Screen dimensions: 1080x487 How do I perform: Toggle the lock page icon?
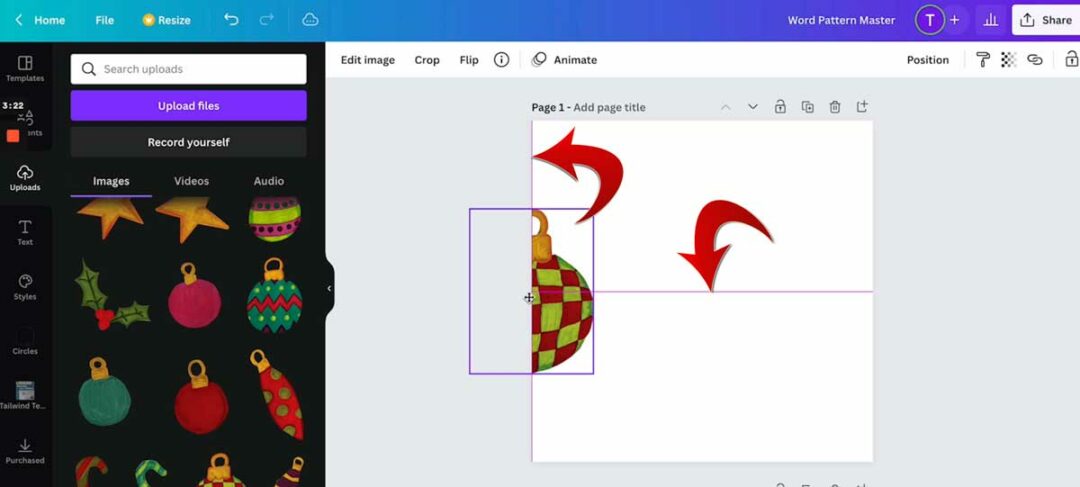[x=780, y=107]
